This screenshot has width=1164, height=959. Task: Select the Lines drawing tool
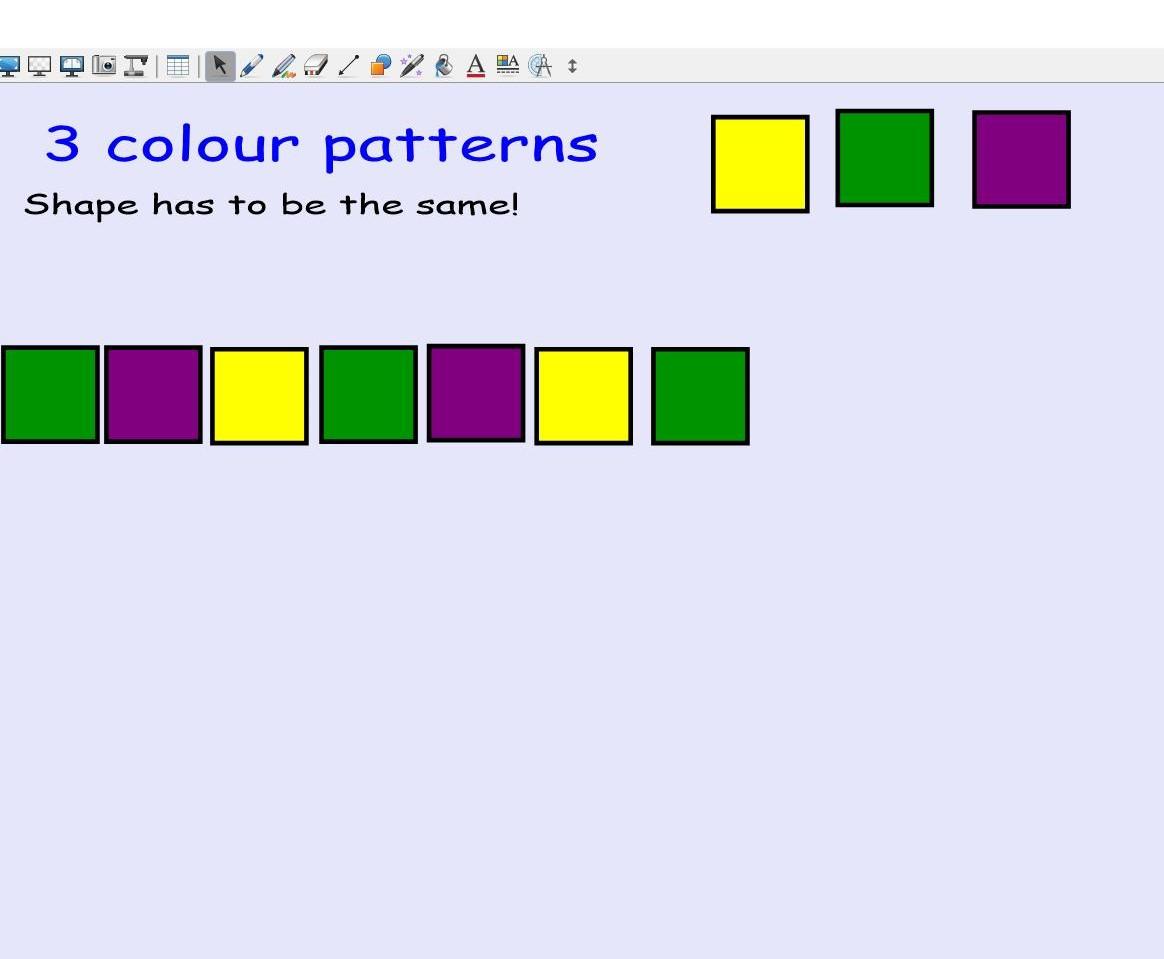click(x=348, y=66)
